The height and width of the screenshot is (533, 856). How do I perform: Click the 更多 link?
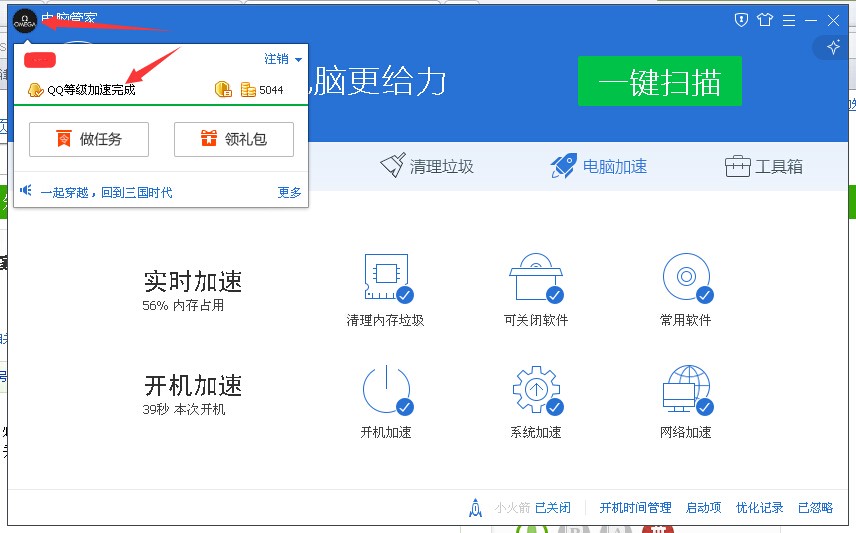[x=289, y=192]
